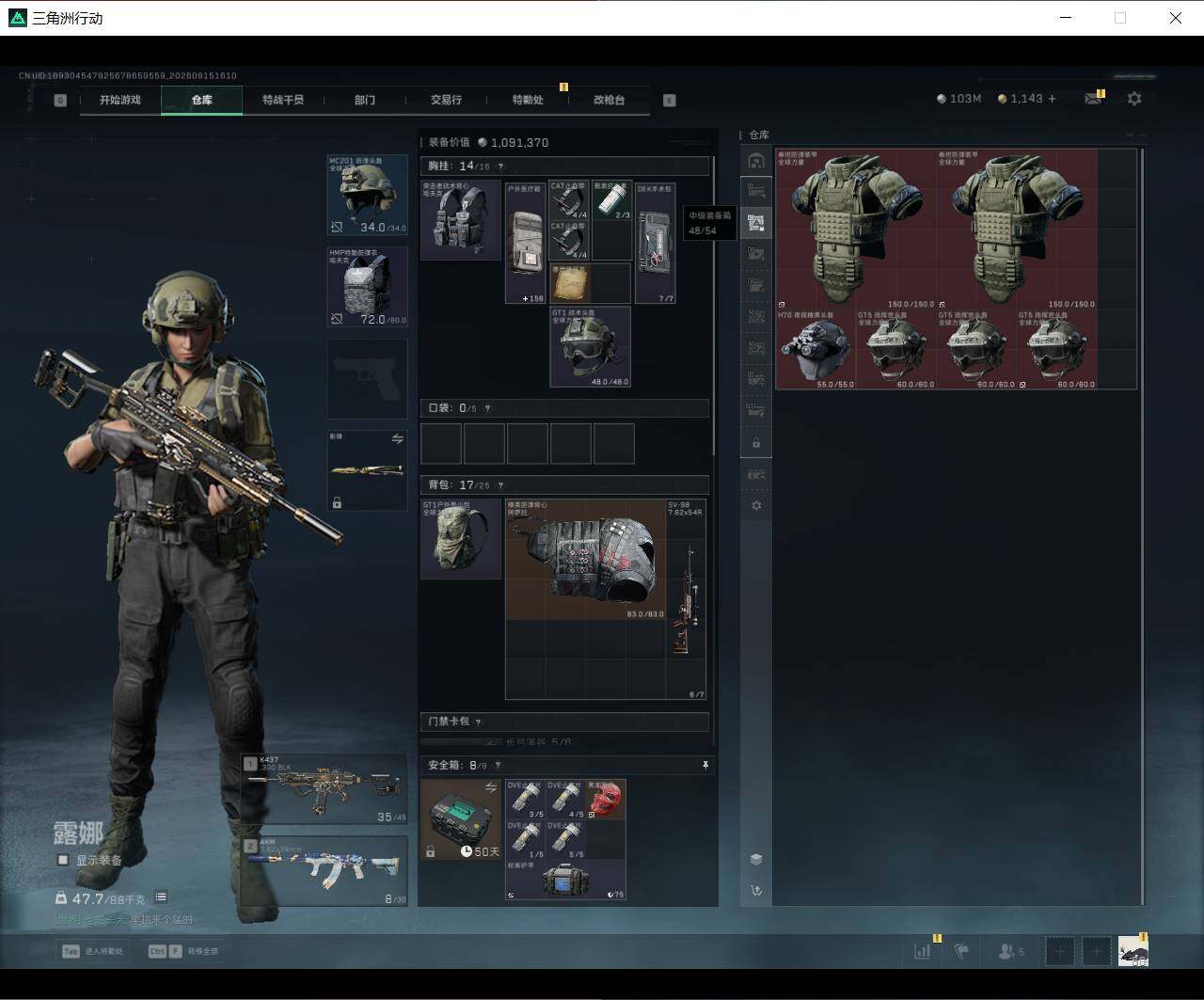
Task: Select the DVE injector showing 3/5
Action: coord(525,800)
